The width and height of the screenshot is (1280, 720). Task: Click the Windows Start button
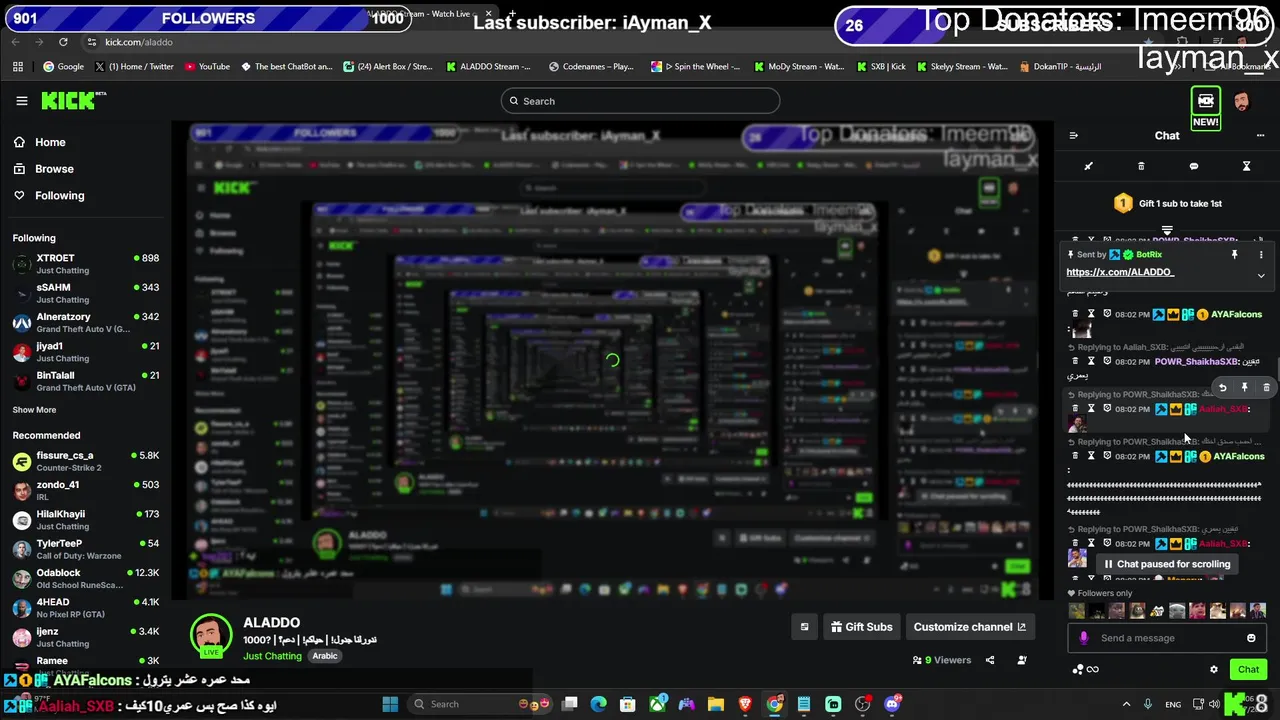[x=390, y=704]
